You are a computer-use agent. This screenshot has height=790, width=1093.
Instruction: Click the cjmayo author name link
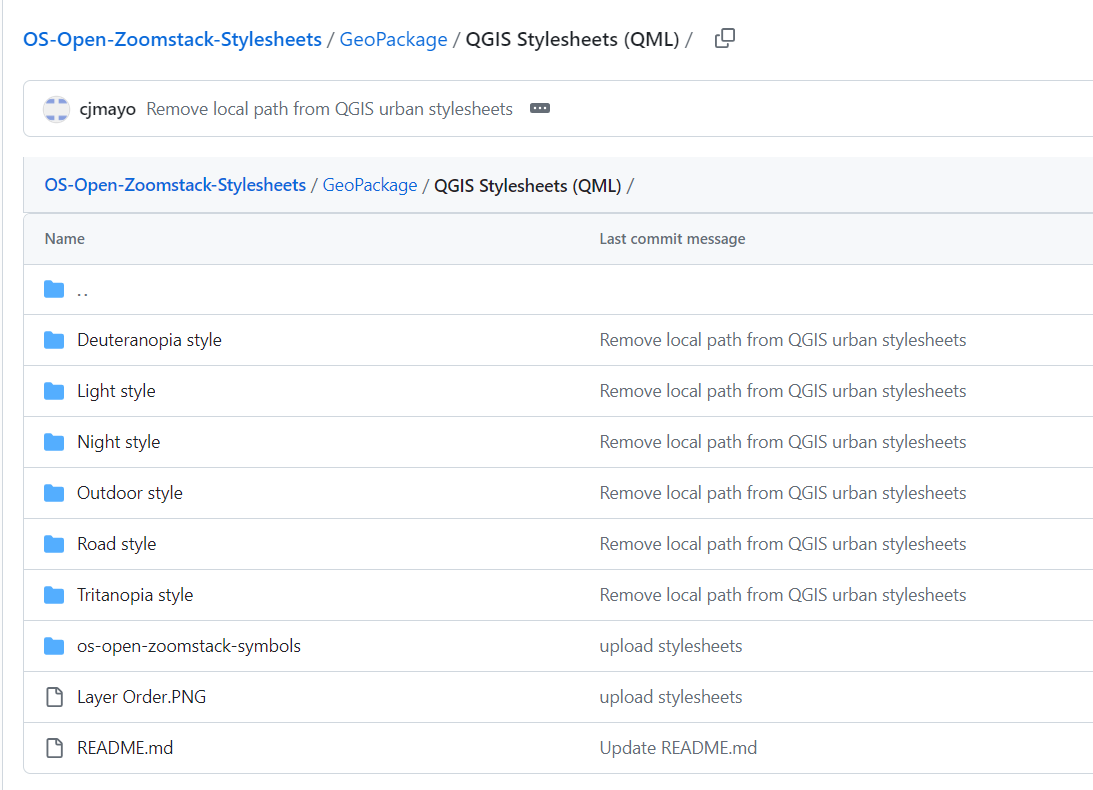tap(107, 108)
